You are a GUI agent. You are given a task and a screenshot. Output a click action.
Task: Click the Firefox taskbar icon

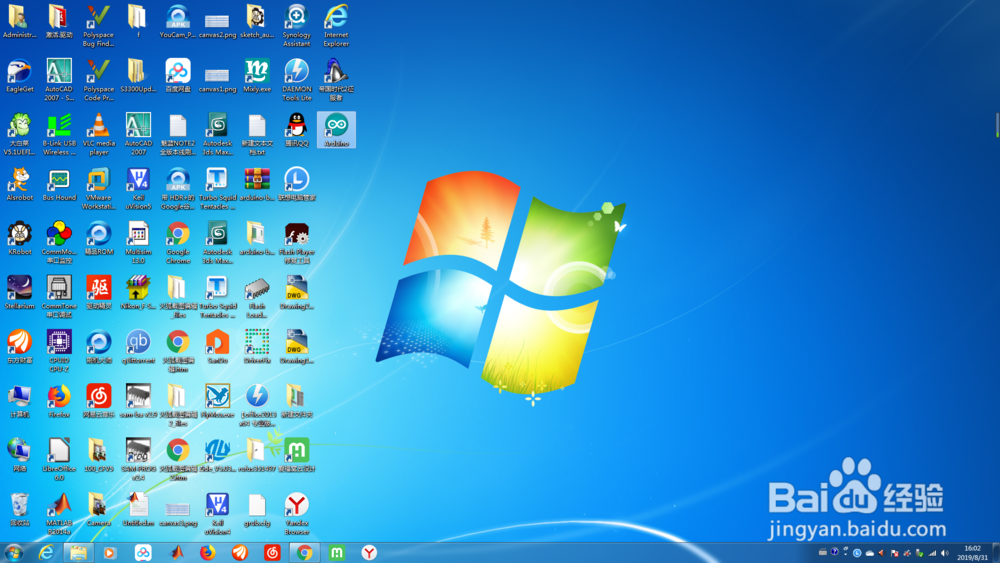coord(207,553)
